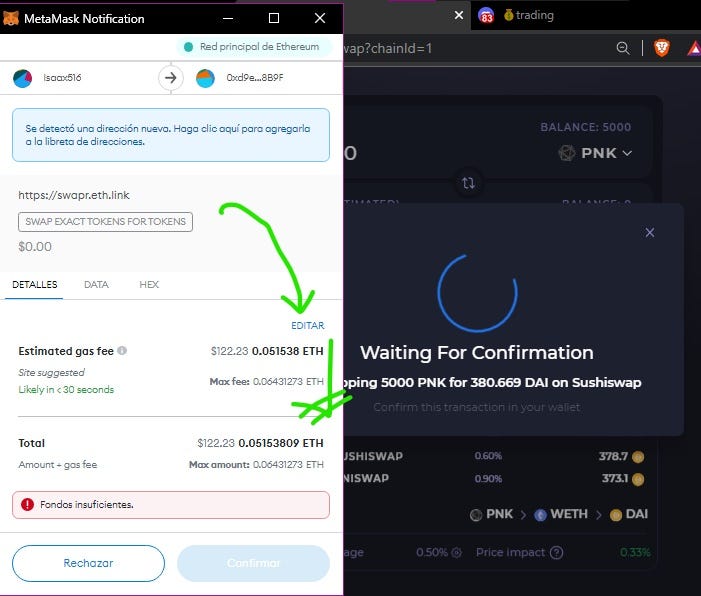Click the 0xd9e...8B9F address text

255,78
